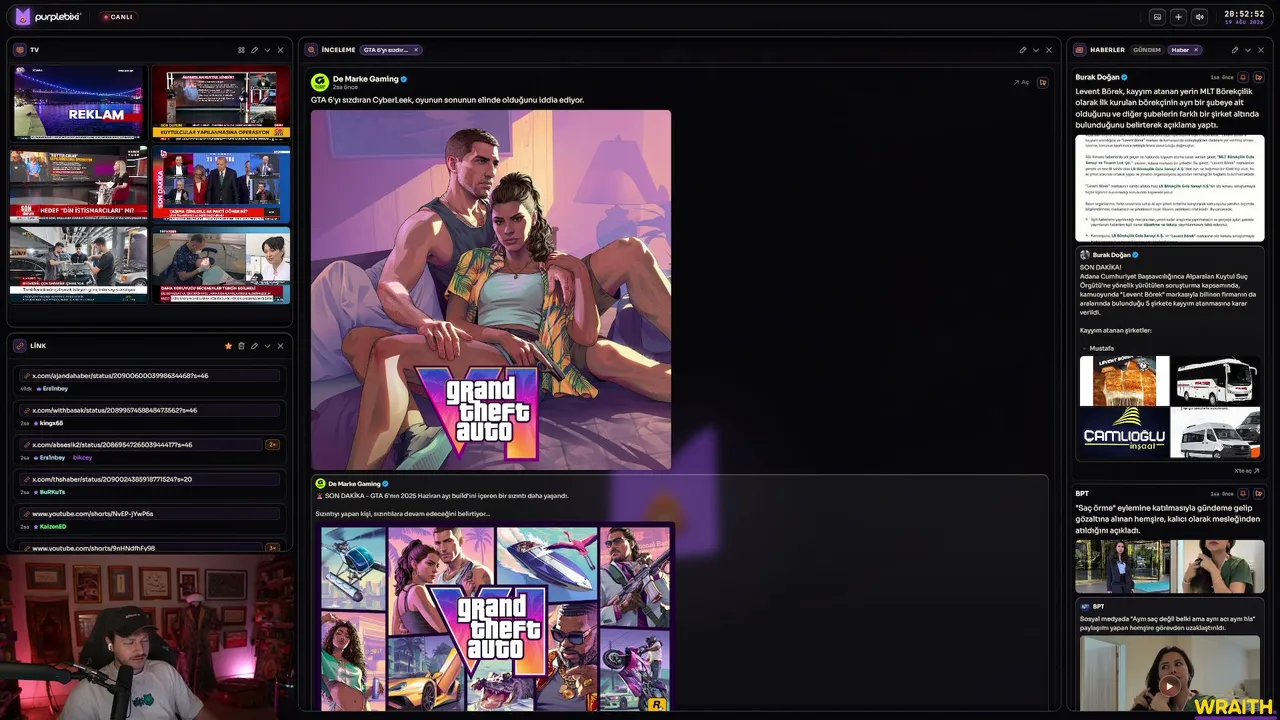The image size is (1280, 720).
Task: Click the TV panel icon
Action: tap(21, 50)
